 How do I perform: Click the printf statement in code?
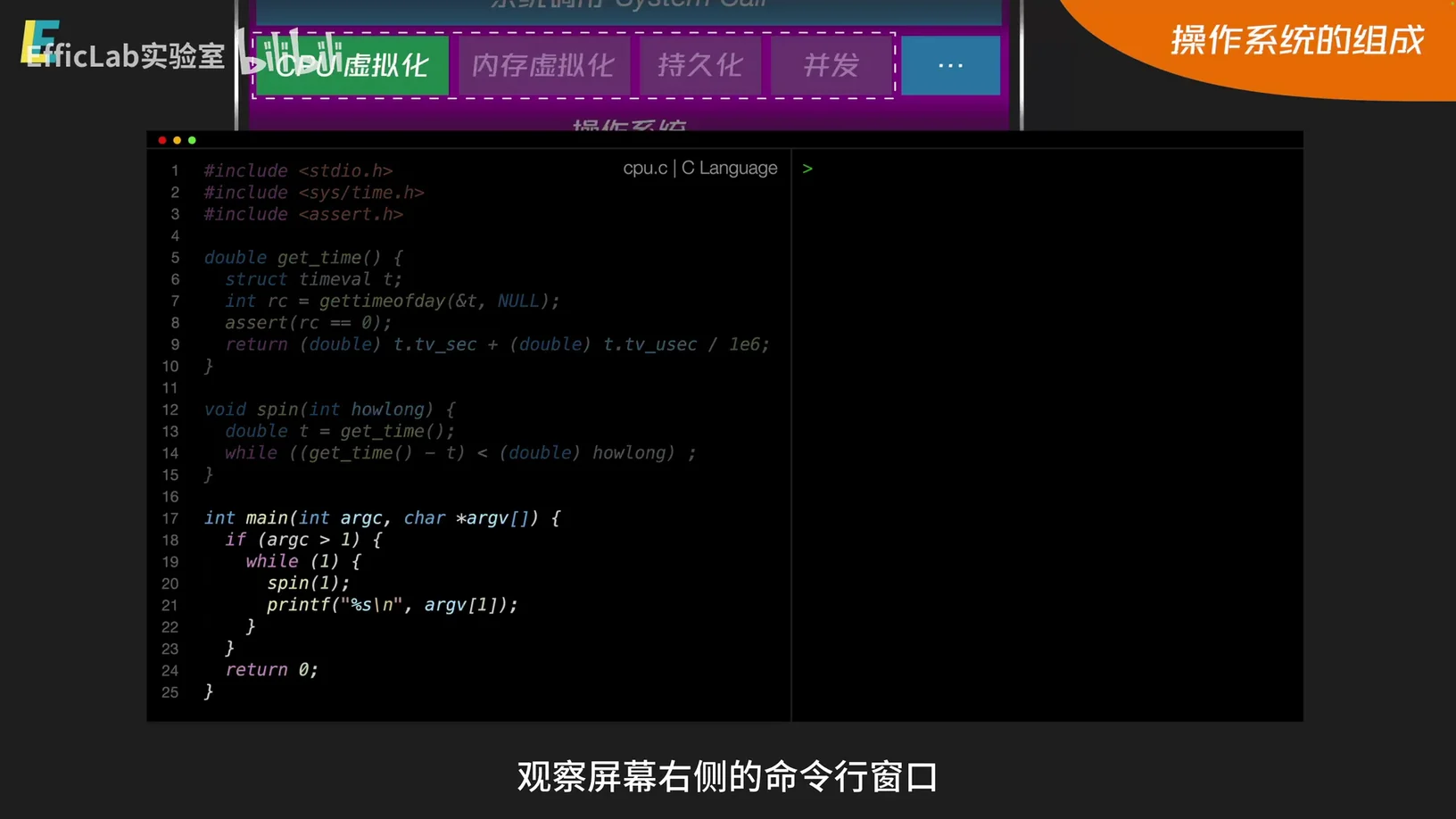392,605
